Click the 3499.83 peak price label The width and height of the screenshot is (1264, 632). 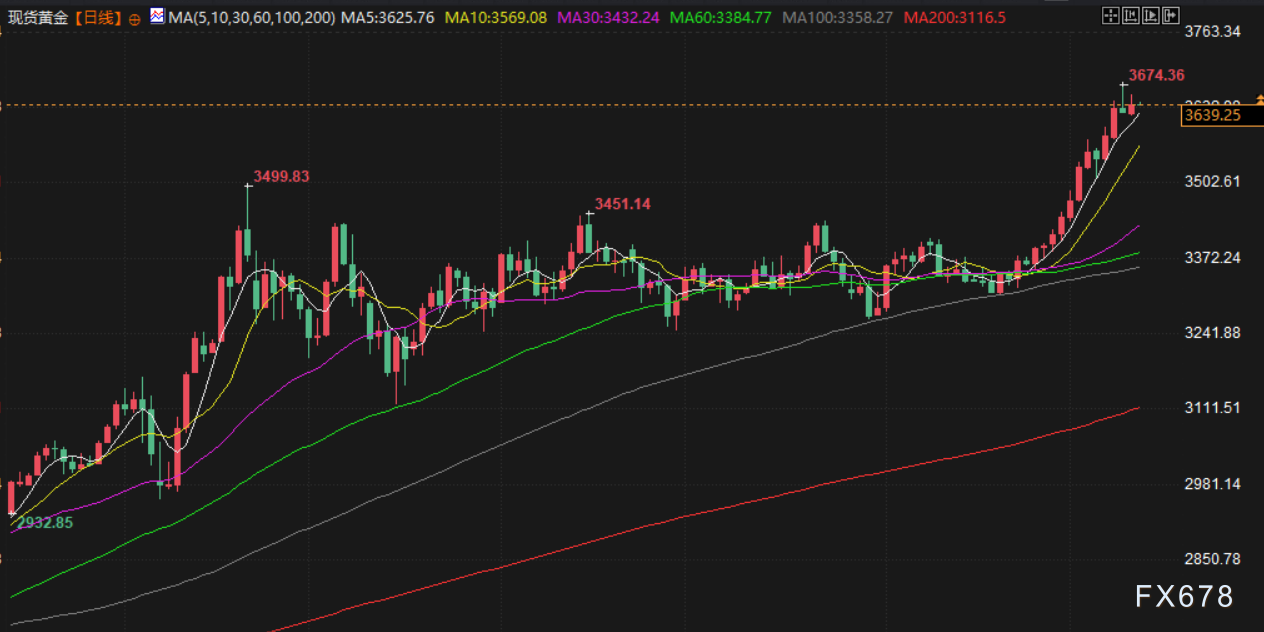tap(281, 176)
